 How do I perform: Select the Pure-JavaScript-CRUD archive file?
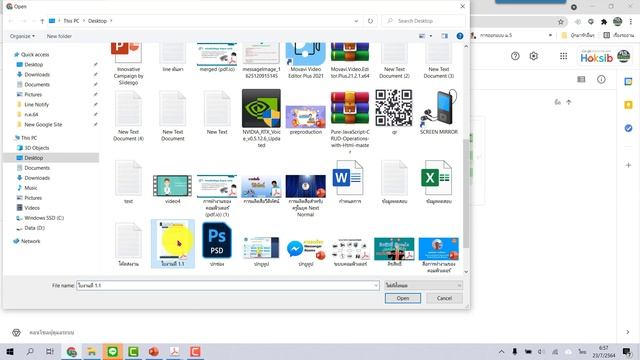350,108
